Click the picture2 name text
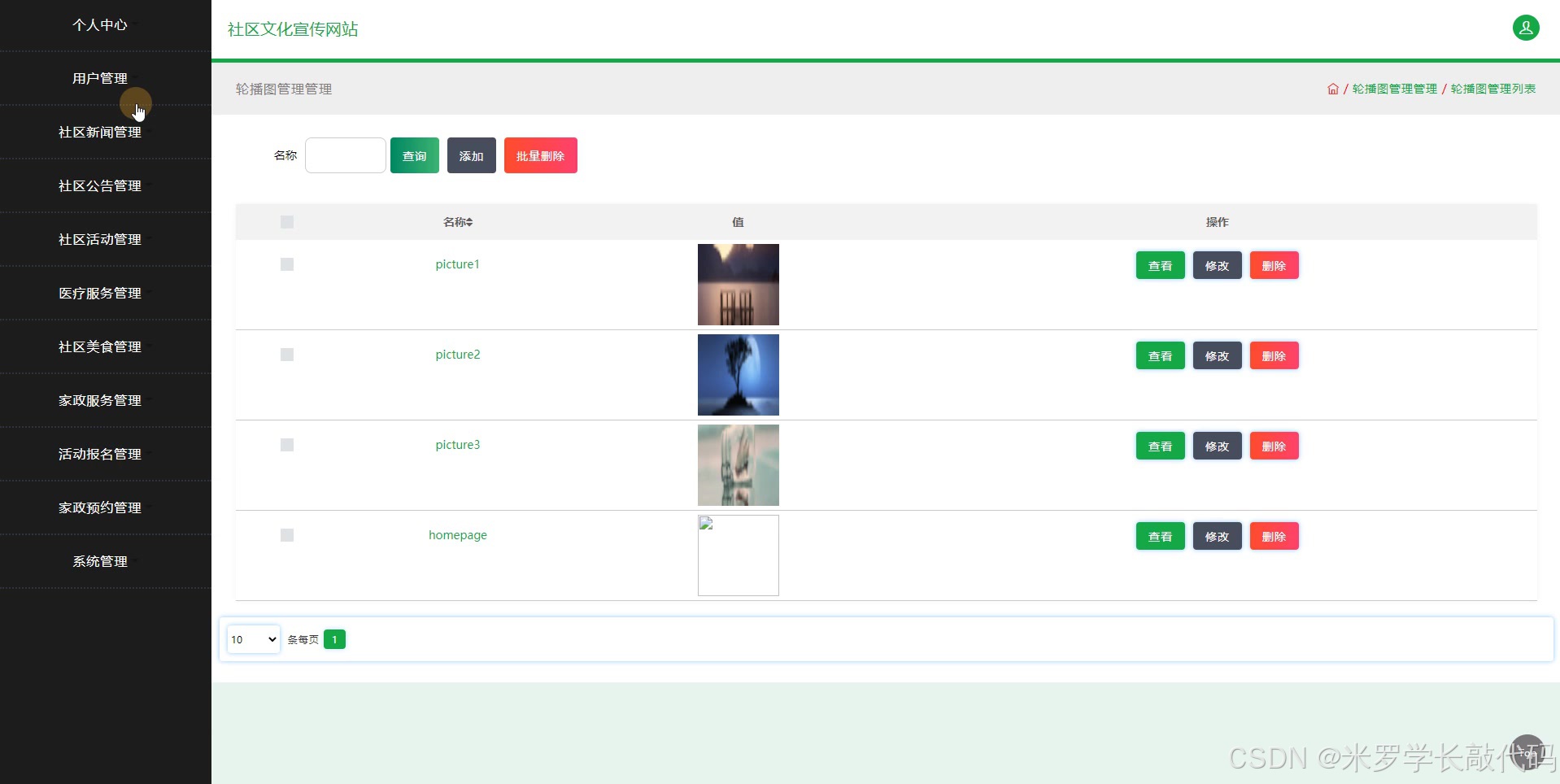 458,355
